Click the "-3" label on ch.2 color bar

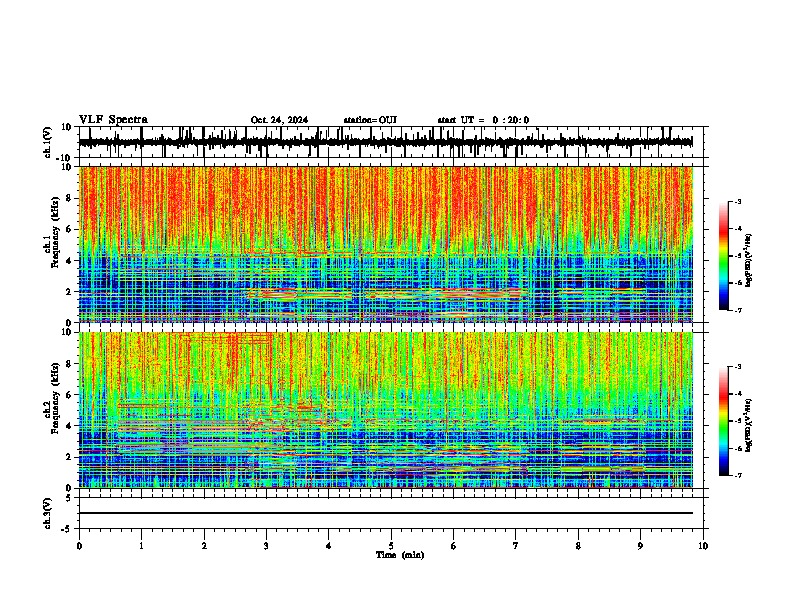(x=737, y=367)
